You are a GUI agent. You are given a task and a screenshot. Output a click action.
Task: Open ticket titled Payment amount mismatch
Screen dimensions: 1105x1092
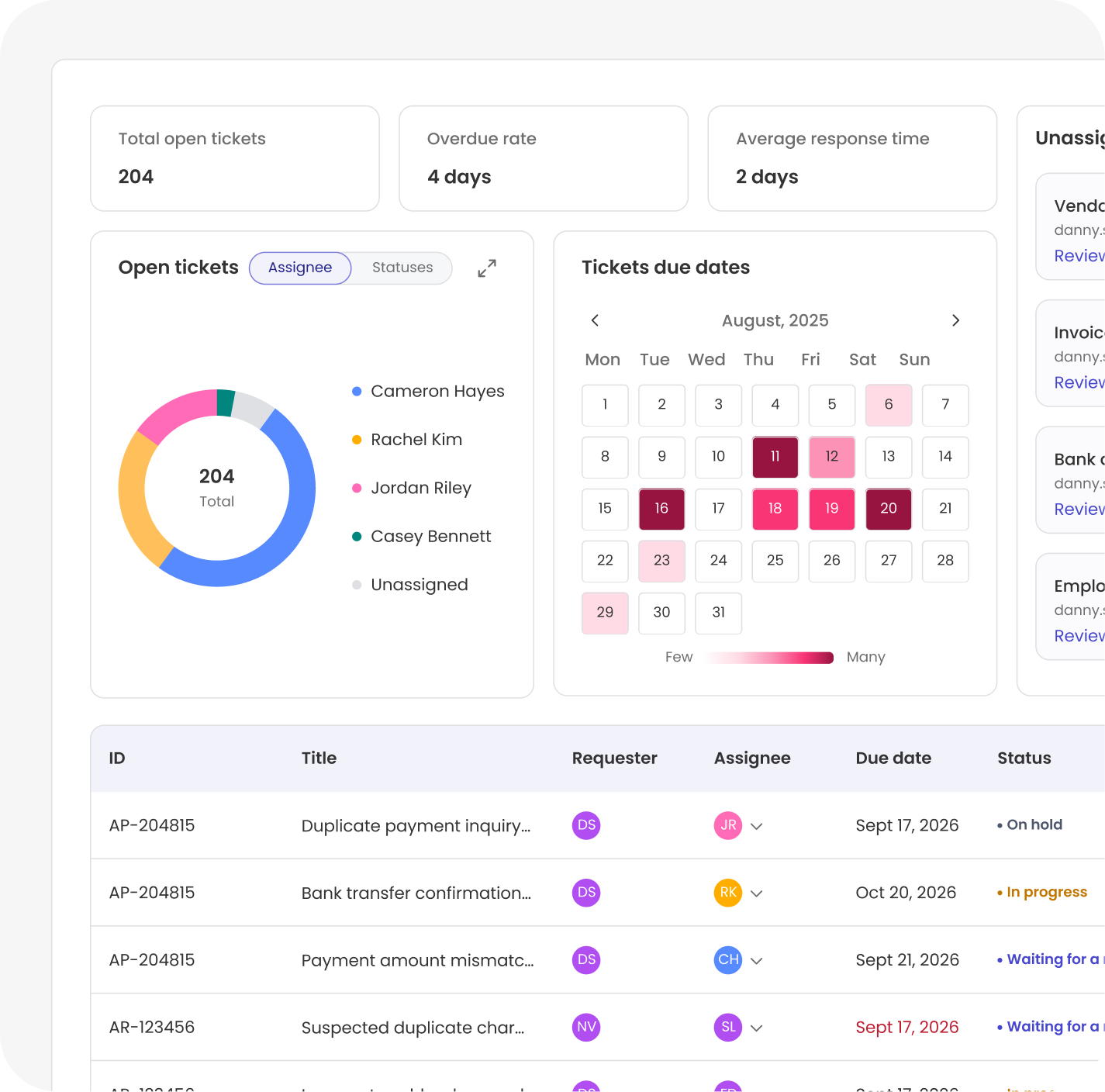click(x=418, y=961)
